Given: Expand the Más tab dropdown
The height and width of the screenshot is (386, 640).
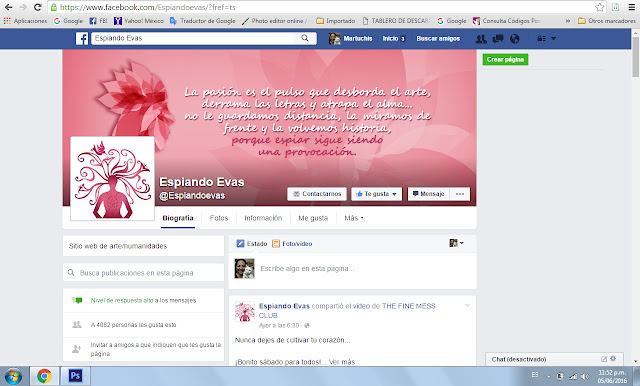Looking at the screenshot, I should 353,218.
